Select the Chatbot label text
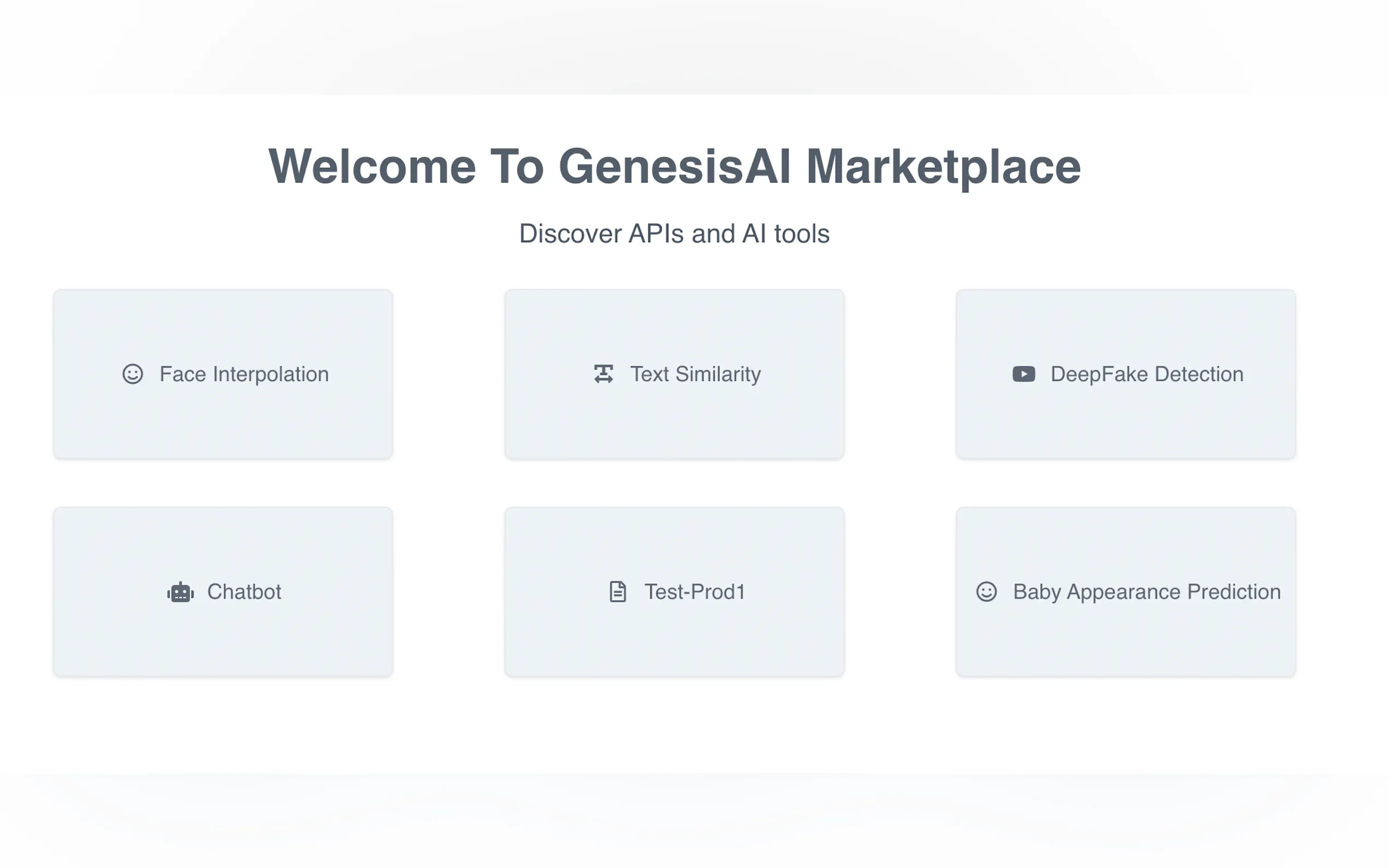Screen dimensions: 1389x868 click(244, 592)
